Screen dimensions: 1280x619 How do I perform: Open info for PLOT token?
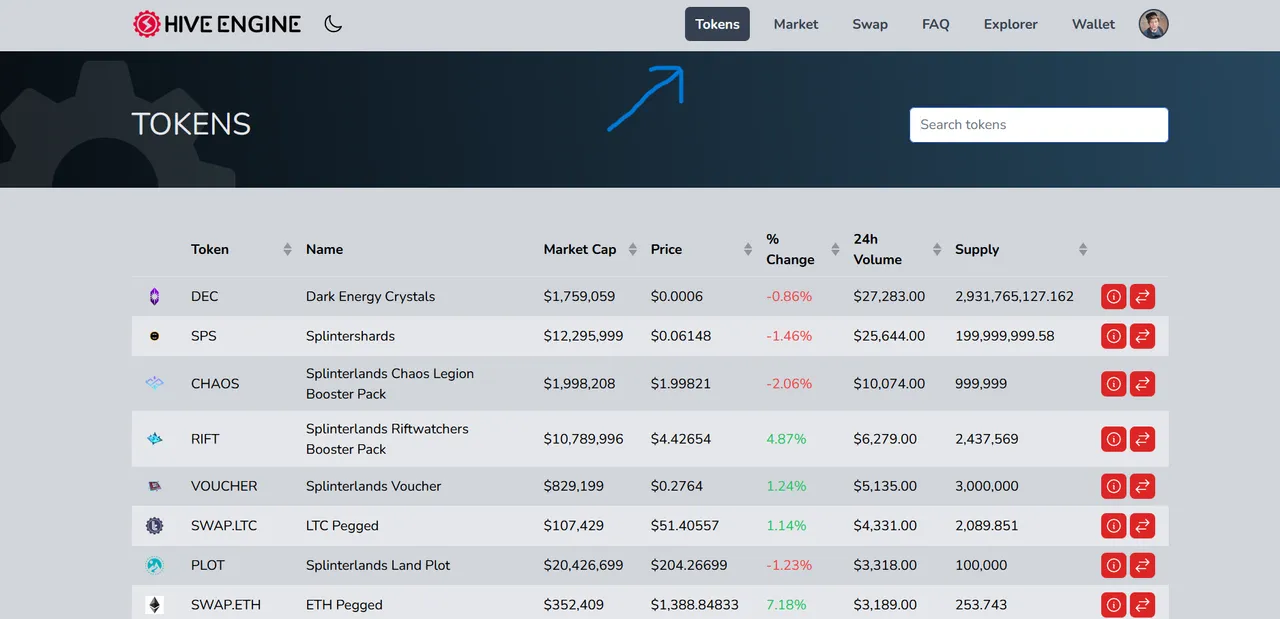click(x=1113, y=565)
